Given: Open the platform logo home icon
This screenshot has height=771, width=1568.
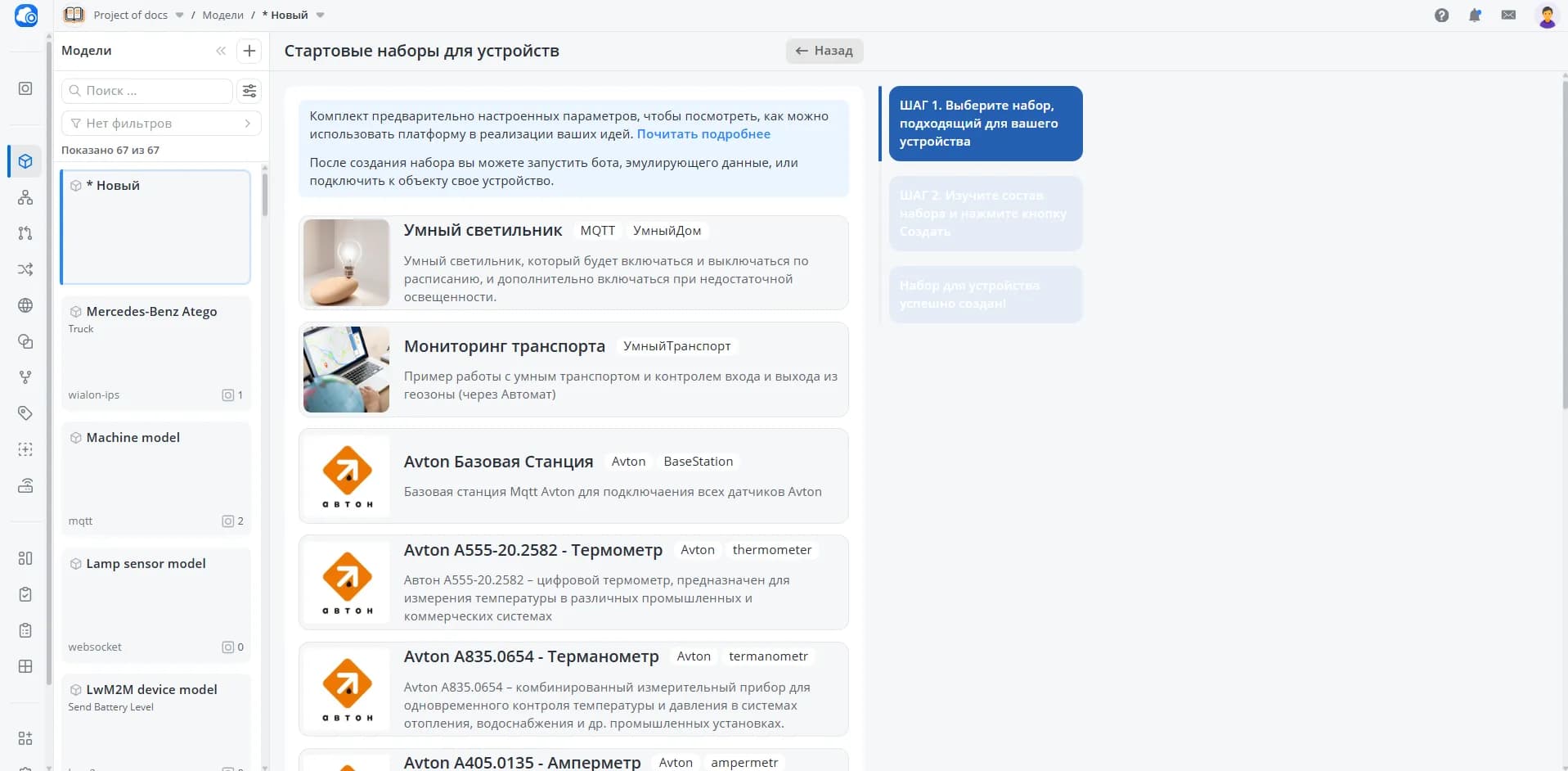Looking at the screenshot, I should 26,15.
